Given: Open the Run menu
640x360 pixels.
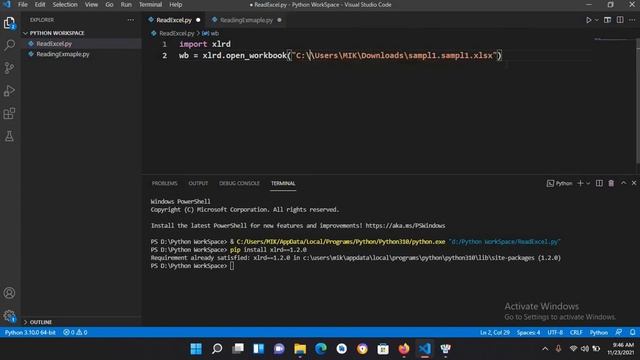Looking at the screenshot, I should (126, 5).
